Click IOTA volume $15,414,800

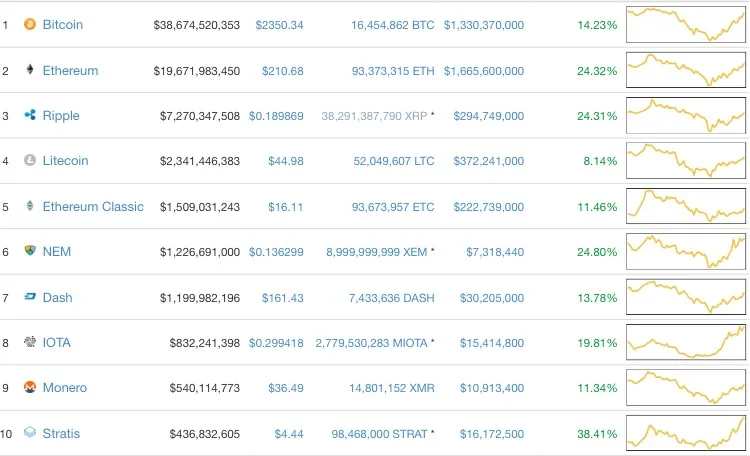coord(492,343)
